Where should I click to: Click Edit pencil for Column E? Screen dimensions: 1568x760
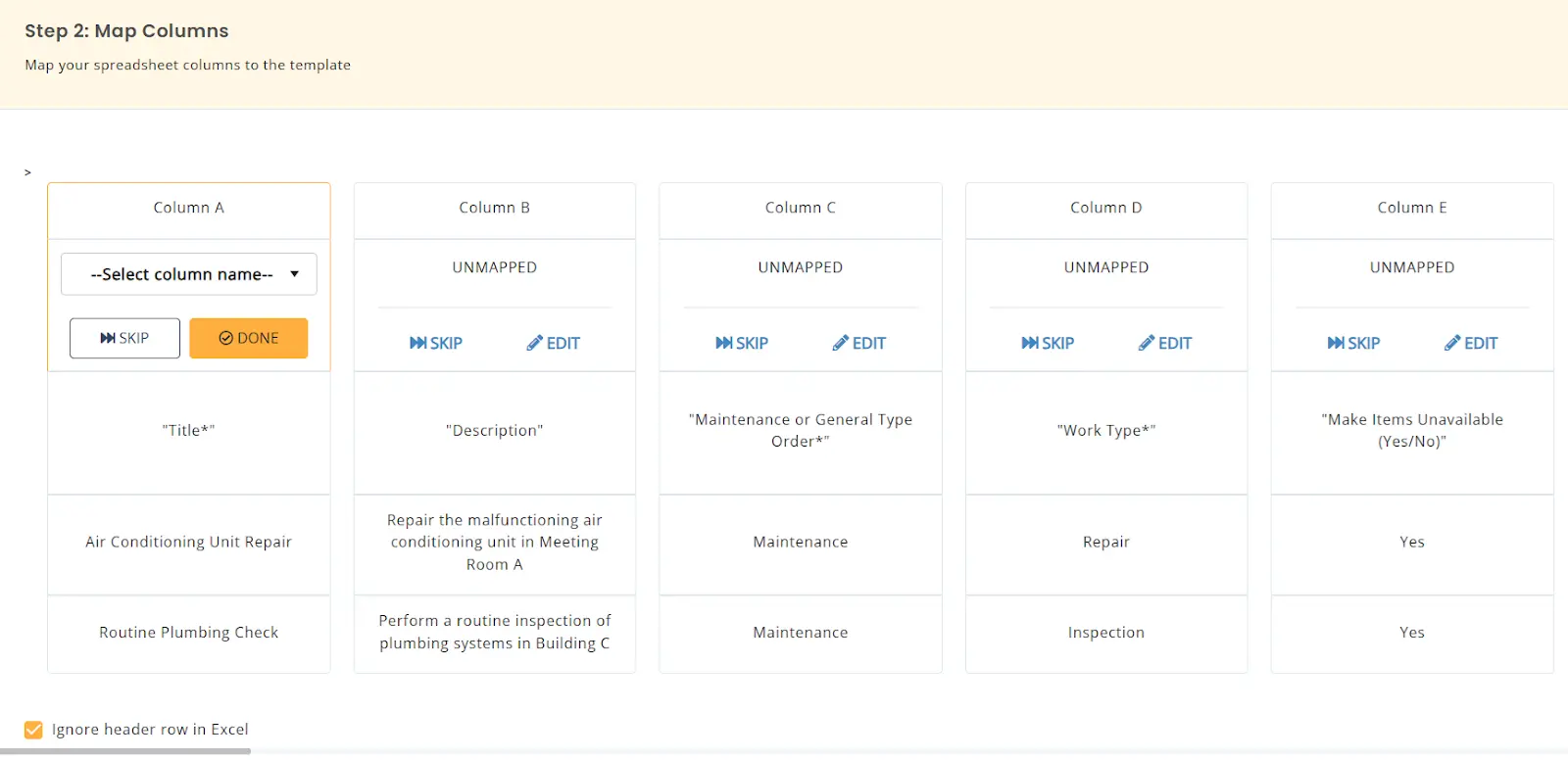[1452, 343]
